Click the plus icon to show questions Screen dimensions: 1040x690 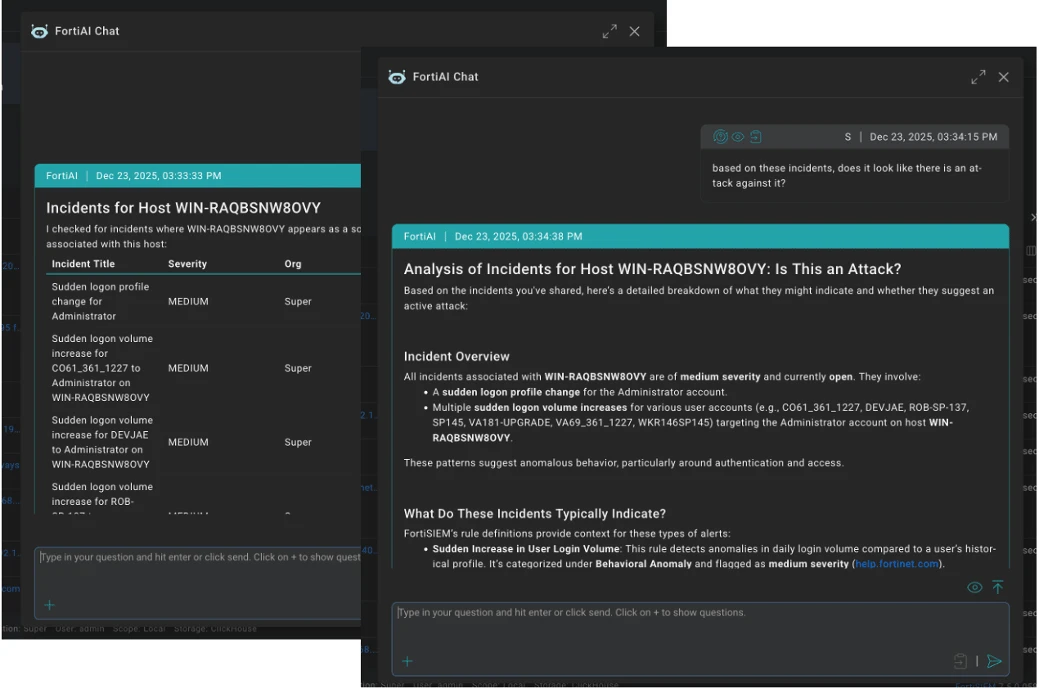pyautogui.click(x=407, y=661)
